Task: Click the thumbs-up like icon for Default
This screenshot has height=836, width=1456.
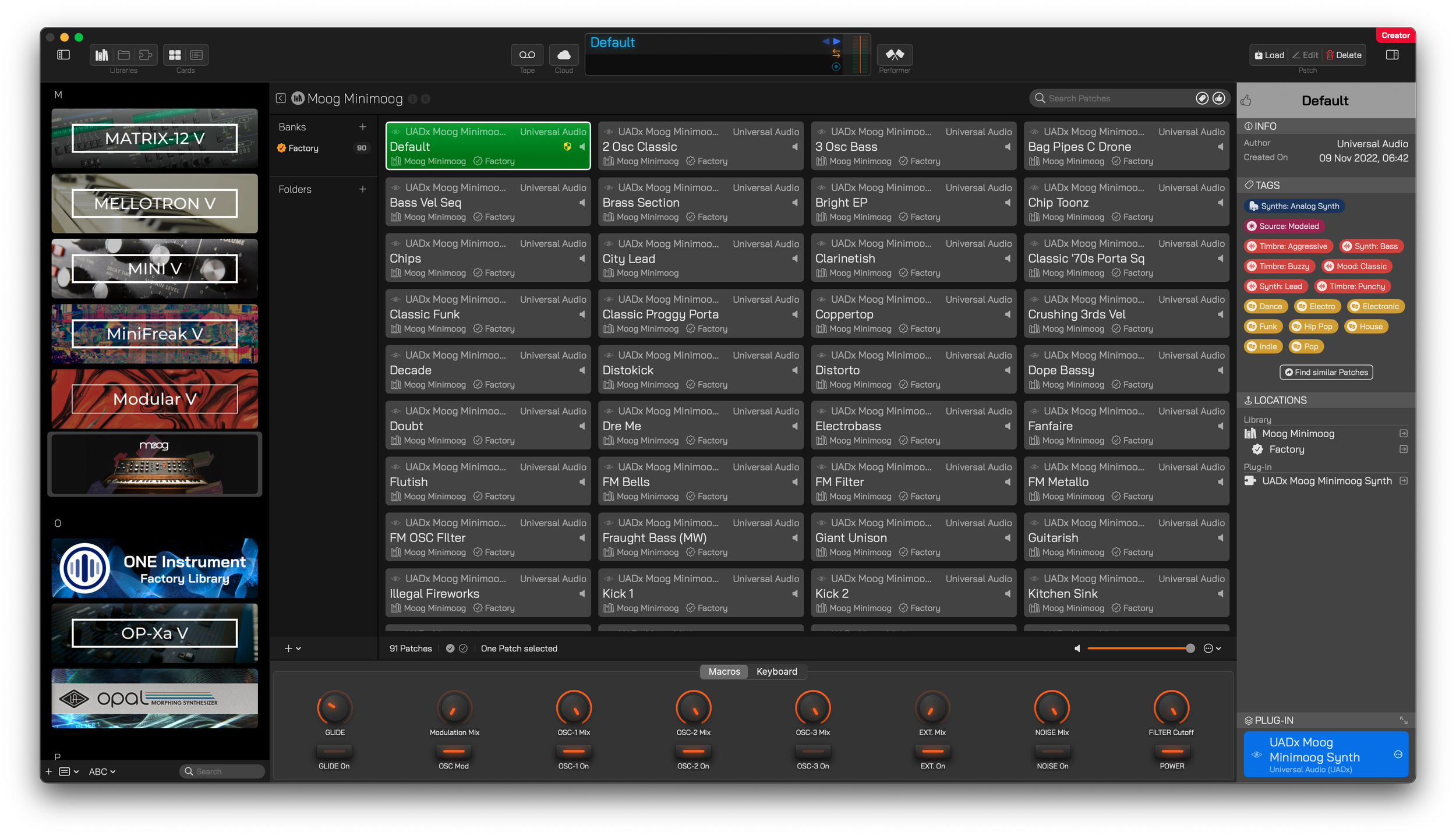Action: pyautogui.click(x=1246, y=101)
